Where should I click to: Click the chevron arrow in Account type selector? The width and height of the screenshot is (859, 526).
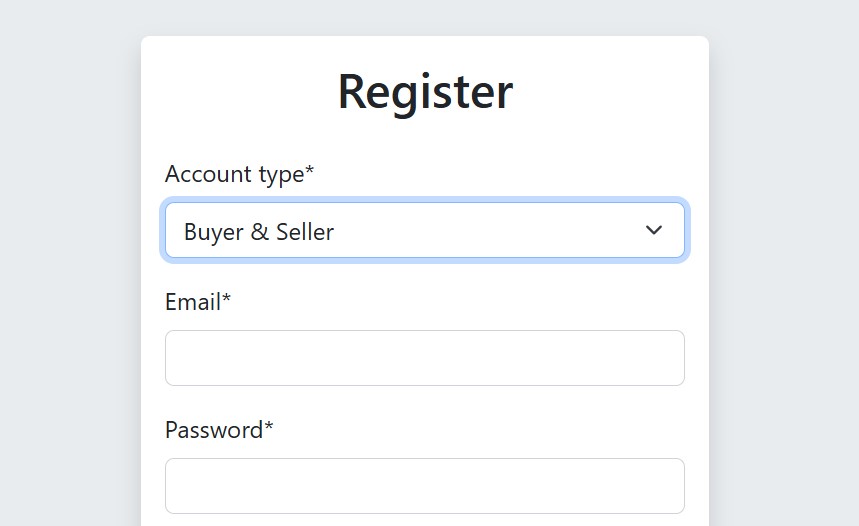[654, 230]
